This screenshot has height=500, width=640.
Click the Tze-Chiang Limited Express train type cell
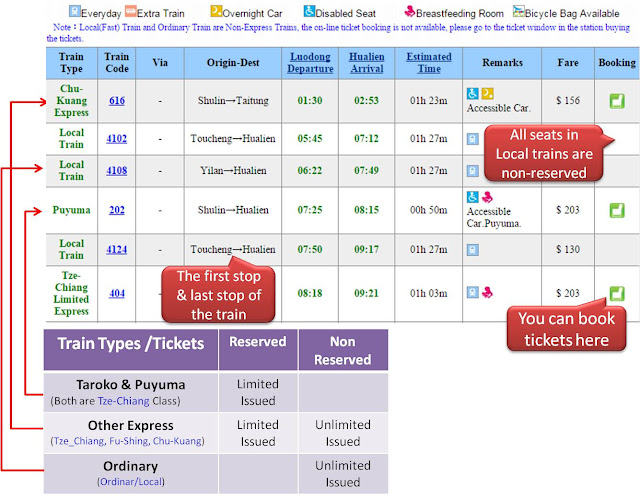pos(71,293)
